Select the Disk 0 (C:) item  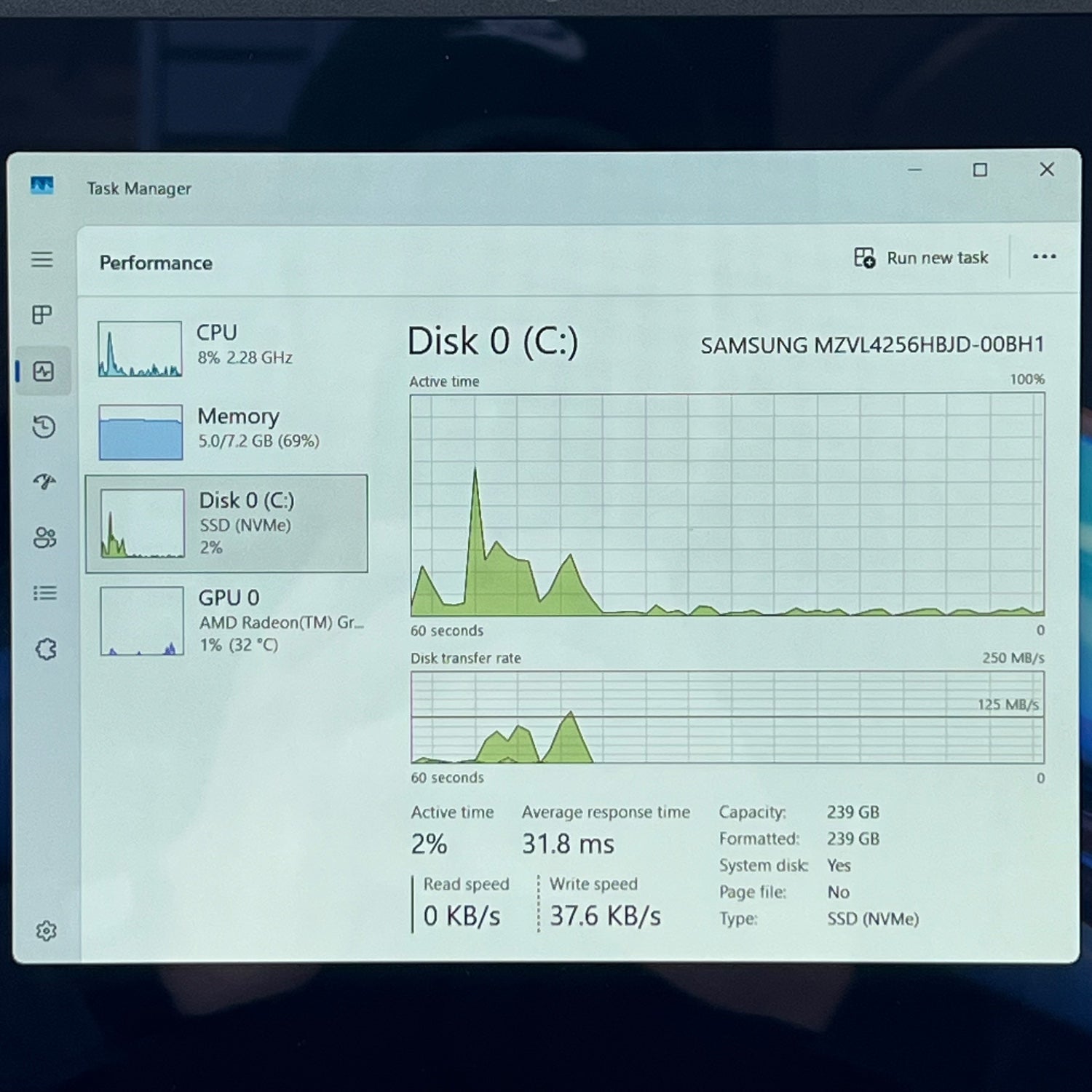point(226,523)
